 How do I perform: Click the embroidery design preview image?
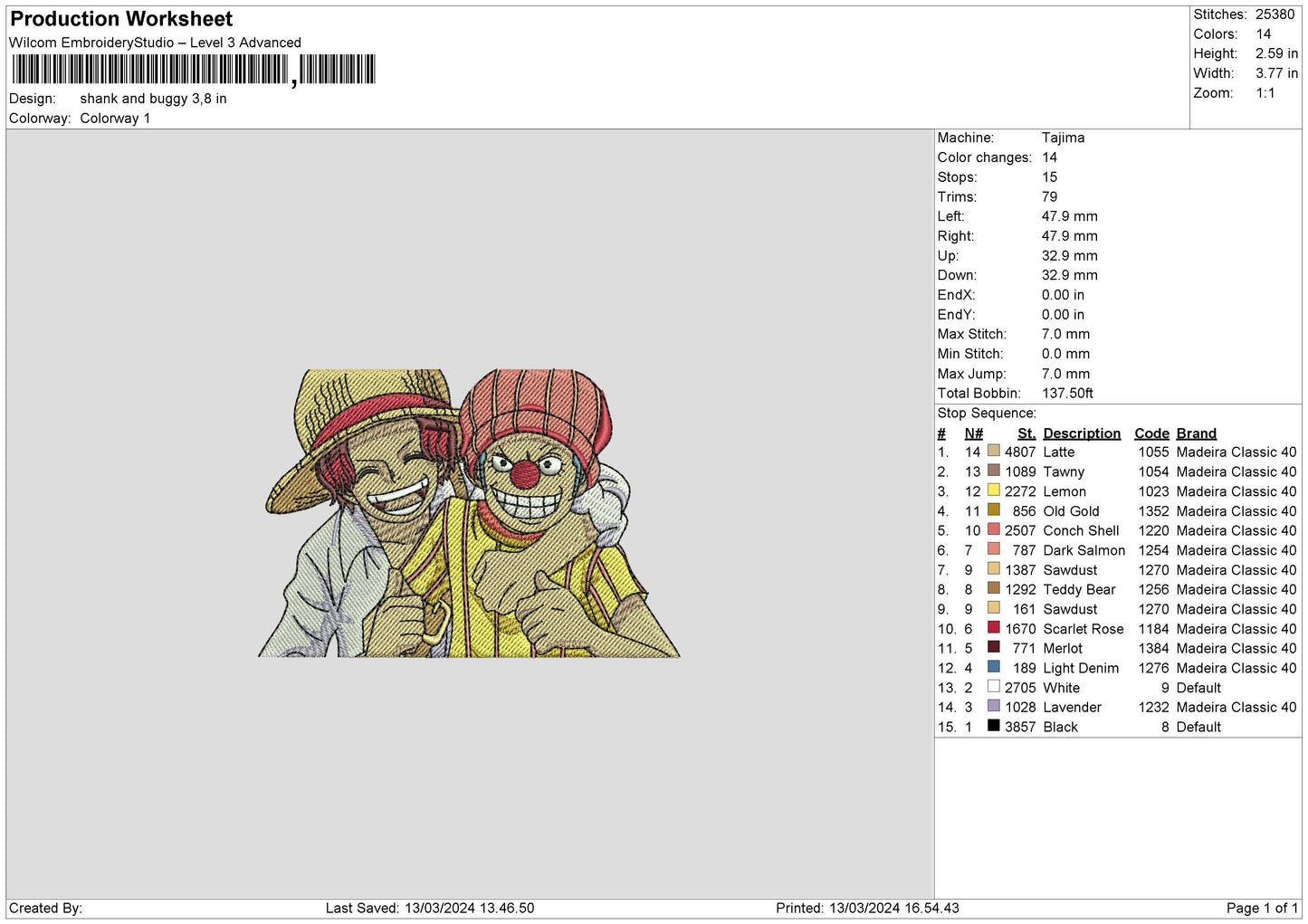(469, 512)
